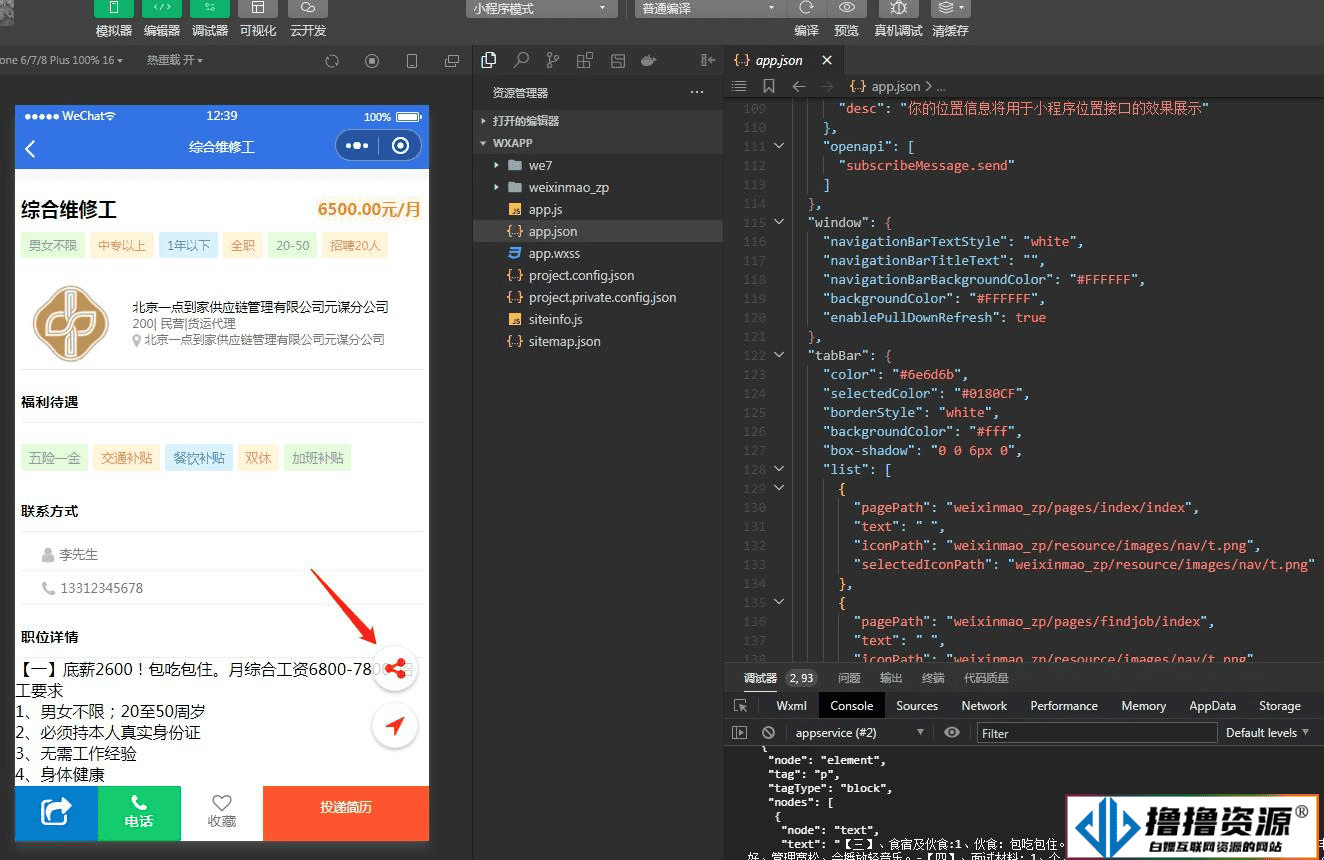Image resolution: width=1324 pixels, height=860 pixels.
Task: Toggle the console live expression eye icon
Action: tap(952, 733)
